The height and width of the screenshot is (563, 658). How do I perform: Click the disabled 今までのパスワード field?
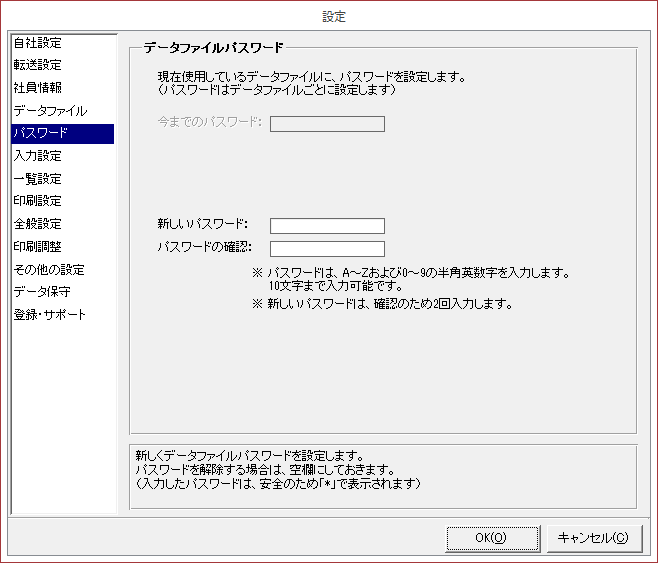click(x=327, y=124)
